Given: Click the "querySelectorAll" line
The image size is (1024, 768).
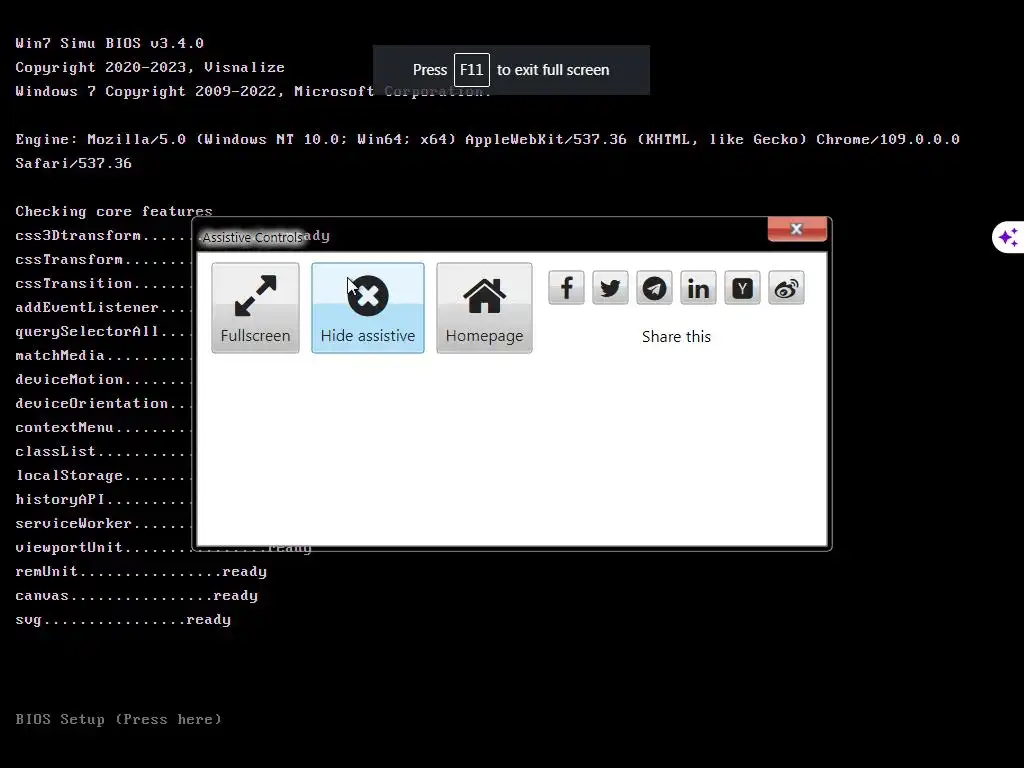Looking at the screenshot, I should pyautogui.click(x=103, y=331).
